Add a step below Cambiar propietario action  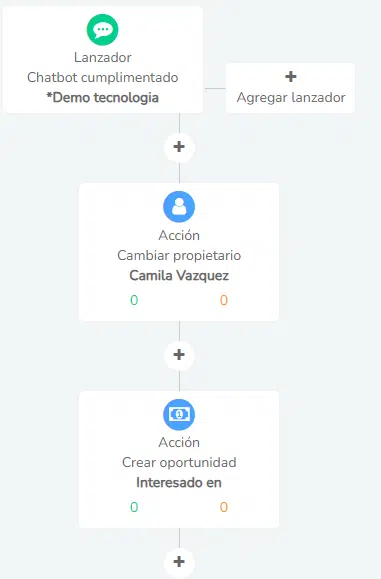pos(179,355)
